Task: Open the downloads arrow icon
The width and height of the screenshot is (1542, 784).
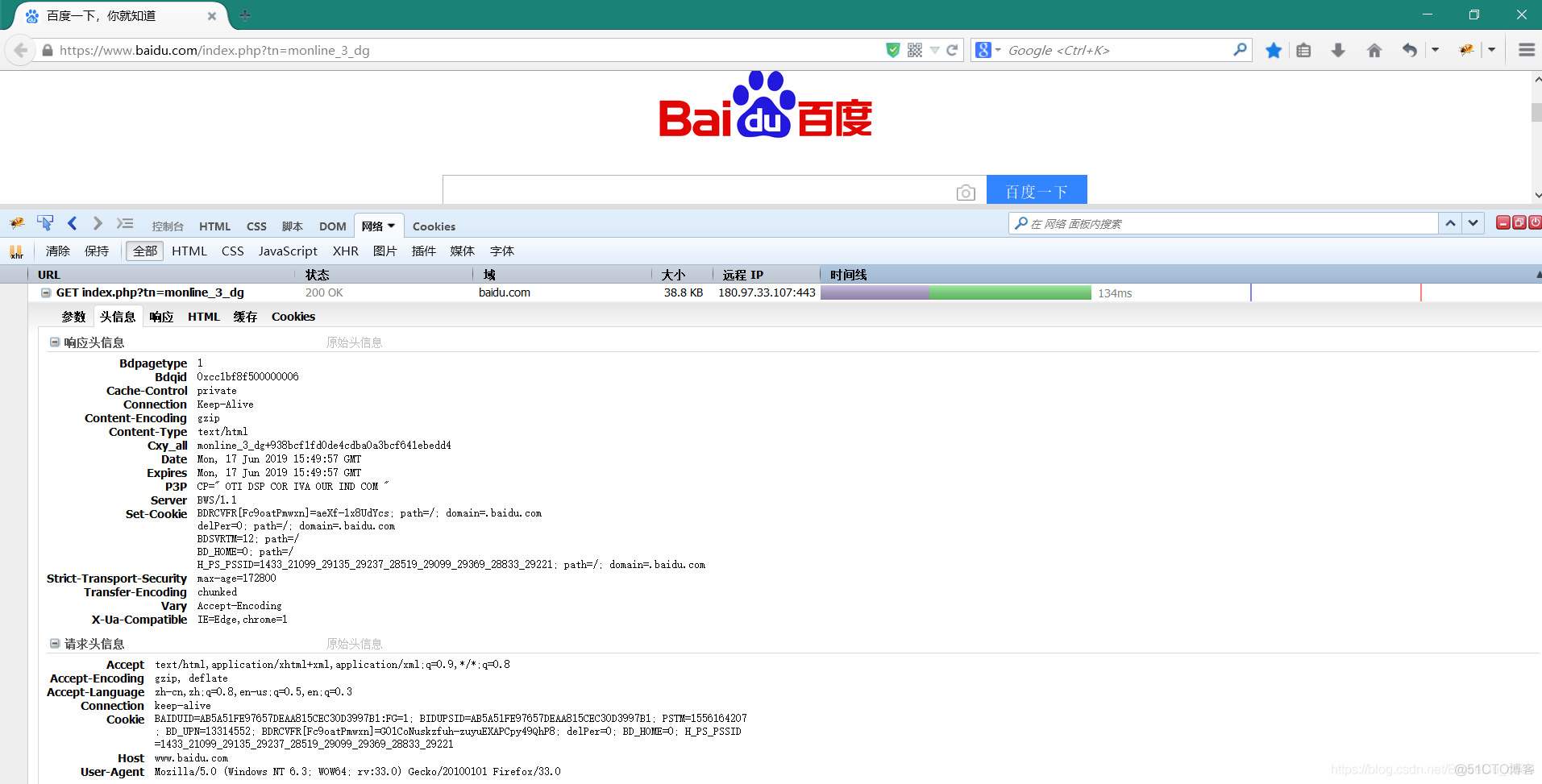Action: point(1338,50)
